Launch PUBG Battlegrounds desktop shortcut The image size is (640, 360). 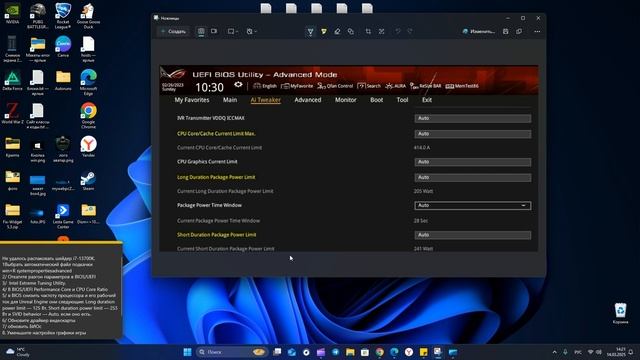coord(38,16)
